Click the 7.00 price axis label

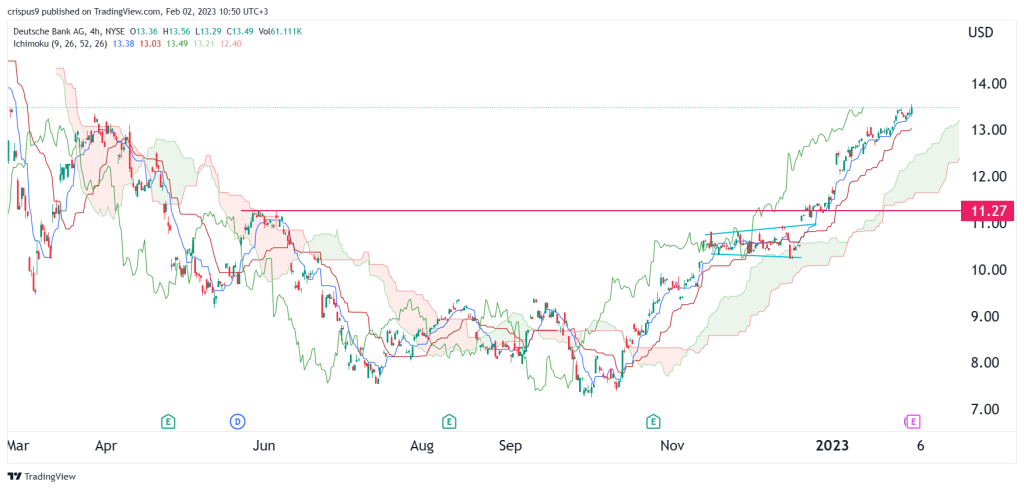click(987, 409)
